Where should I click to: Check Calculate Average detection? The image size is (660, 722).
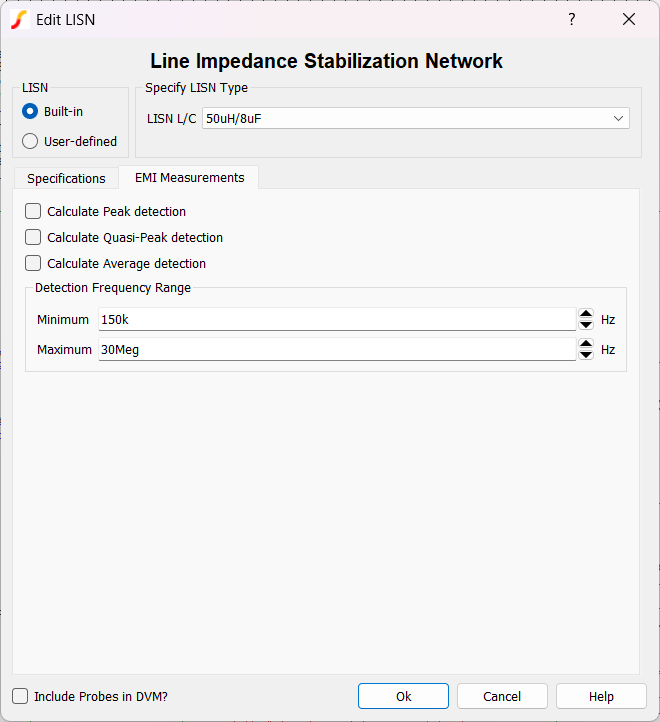(x=33, y=264)
